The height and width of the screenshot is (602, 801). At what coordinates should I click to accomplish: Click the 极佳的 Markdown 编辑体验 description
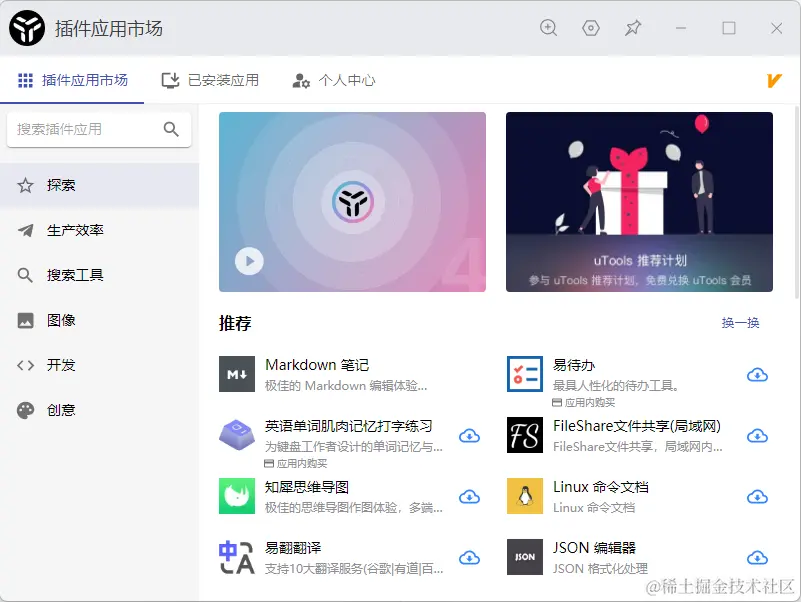(x=346, y=386)
